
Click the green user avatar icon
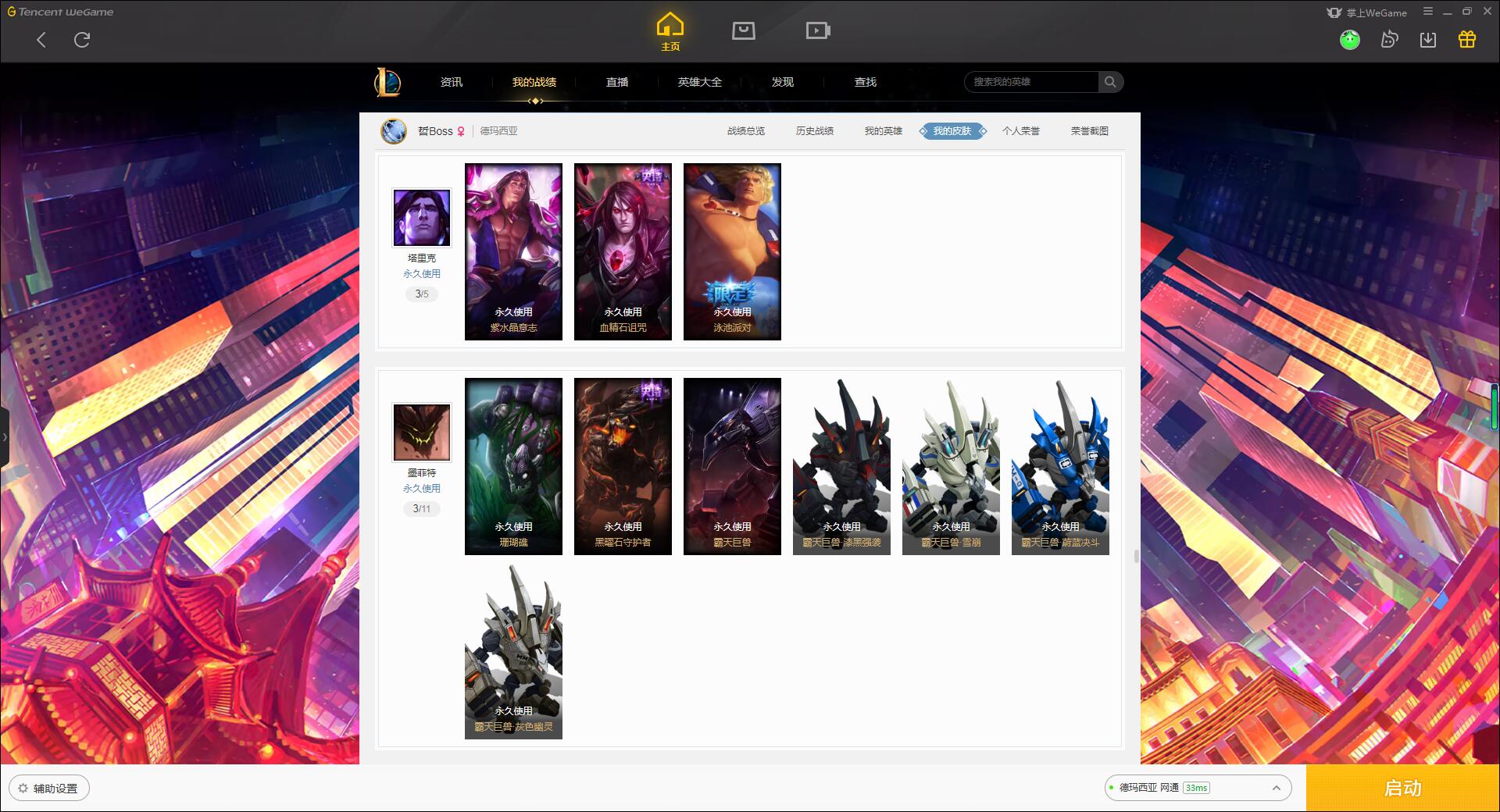coord(1350,40)
